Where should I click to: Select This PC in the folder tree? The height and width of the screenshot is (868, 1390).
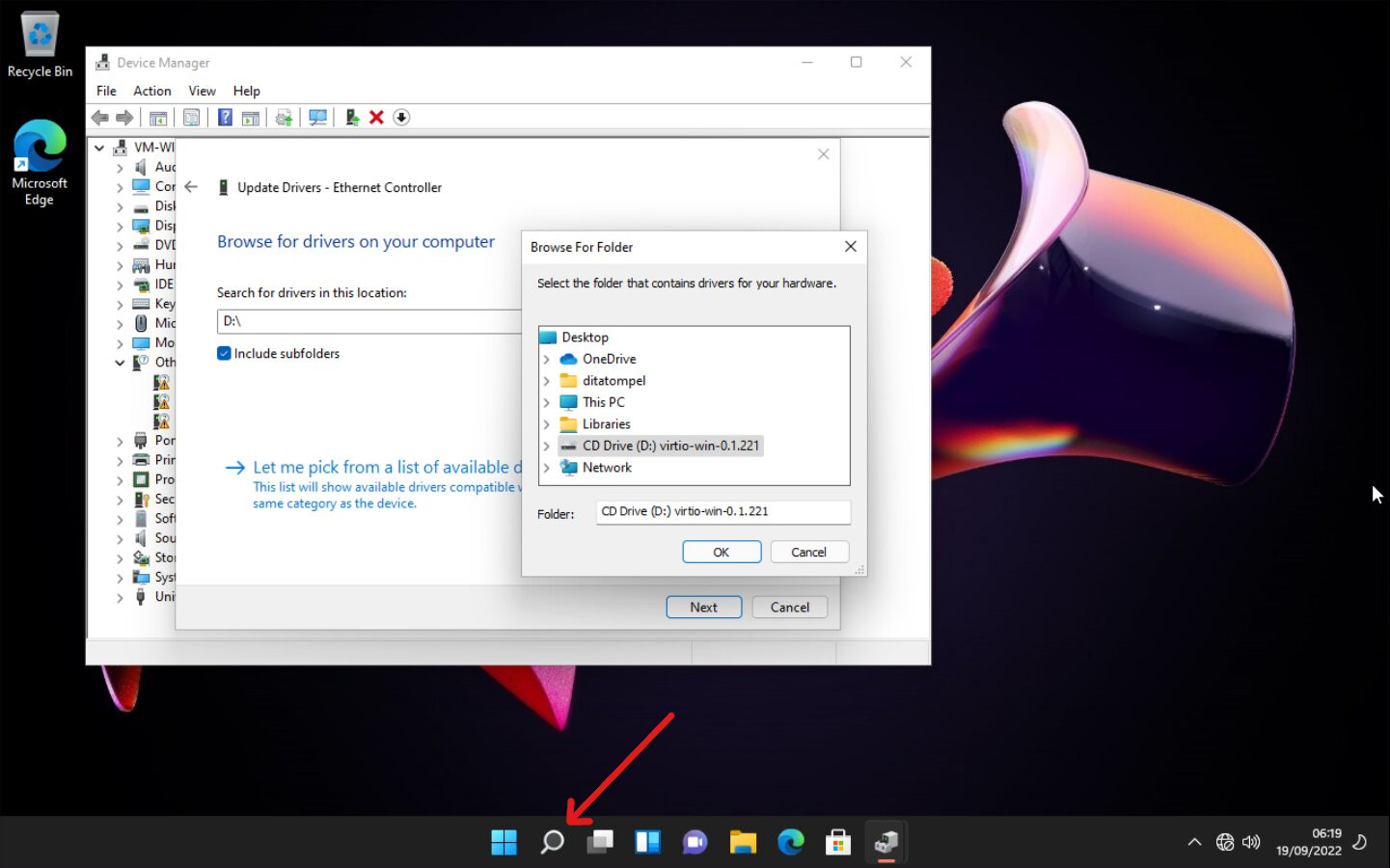tap(603, 402)
